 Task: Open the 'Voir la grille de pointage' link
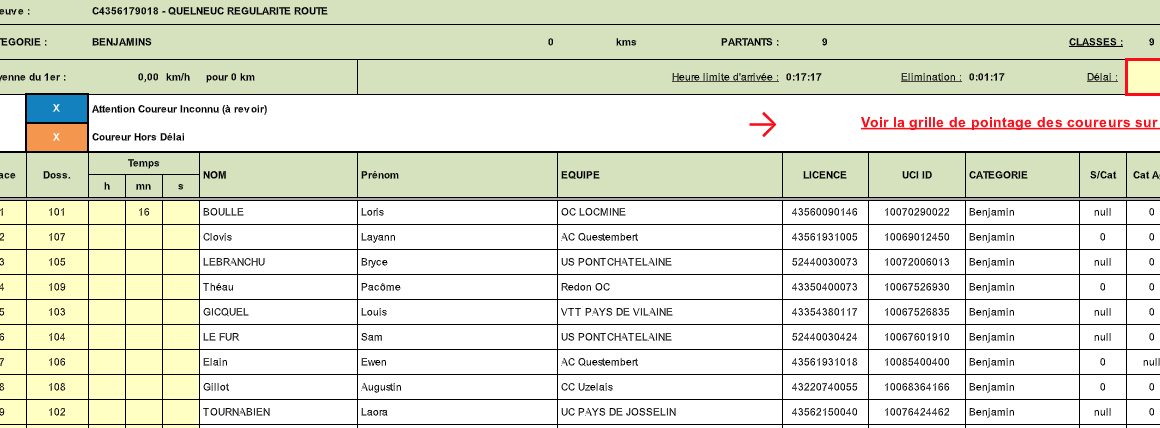point(1008,123)
